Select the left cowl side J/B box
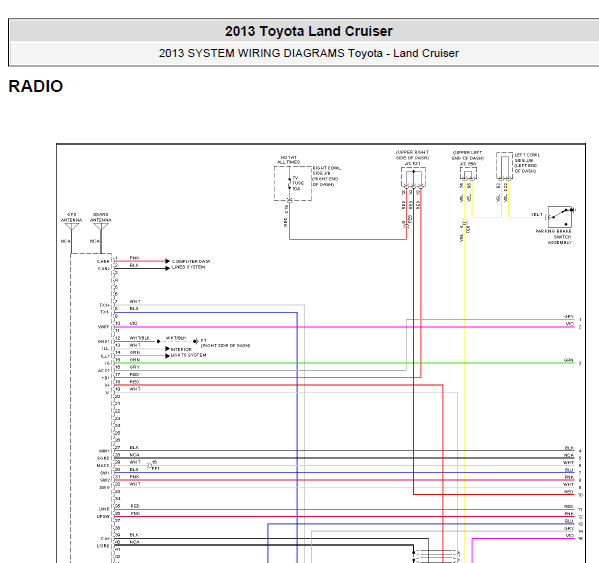This screenshot has width=599, height=563. pyautogui.click(x=505, y=166)
